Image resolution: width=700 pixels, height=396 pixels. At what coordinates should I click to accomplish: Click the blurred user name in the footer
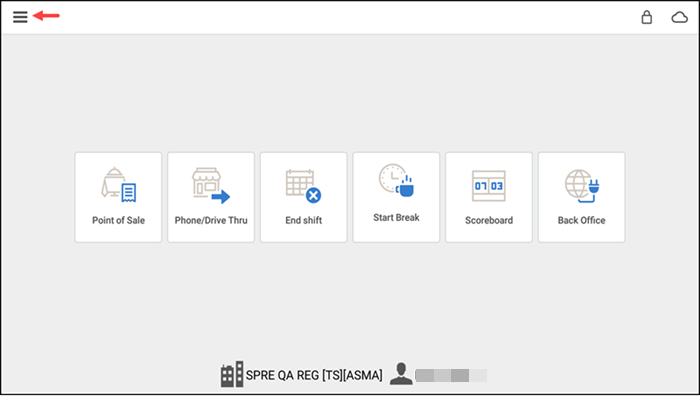pyautogui.click(x=451, y=375)
